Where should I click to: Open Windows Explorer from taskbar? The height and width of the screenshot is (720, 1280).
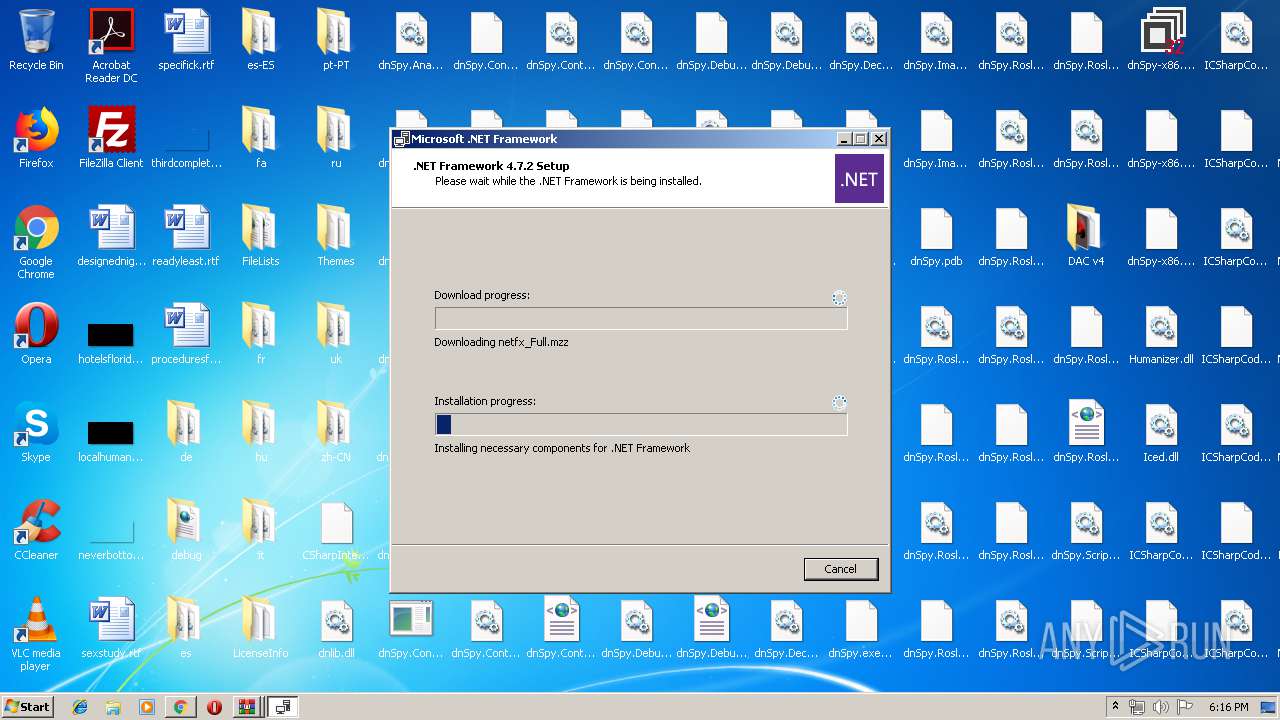click(113, 707)
